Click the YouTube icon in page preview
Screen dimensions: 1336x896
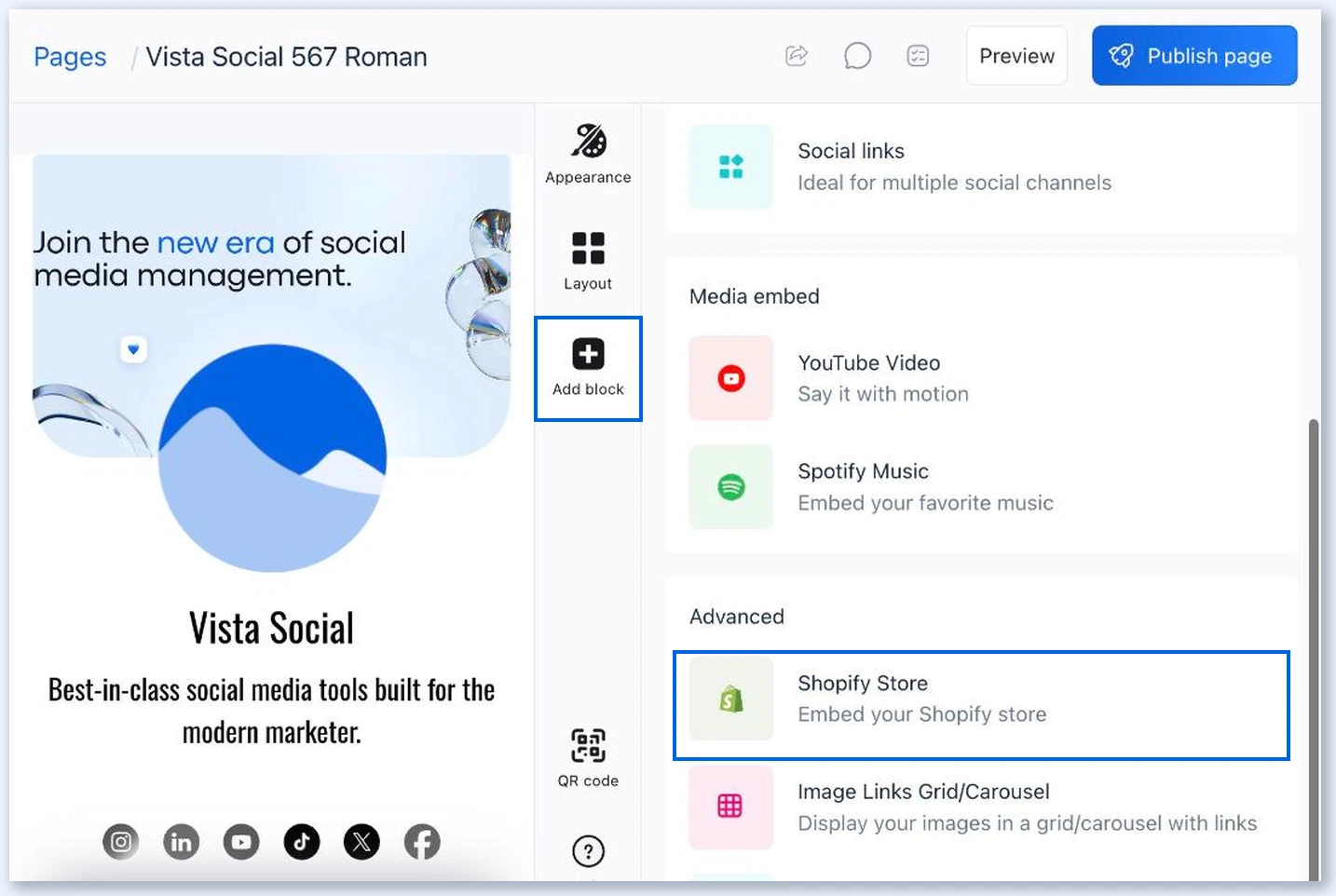pos(241,842)
